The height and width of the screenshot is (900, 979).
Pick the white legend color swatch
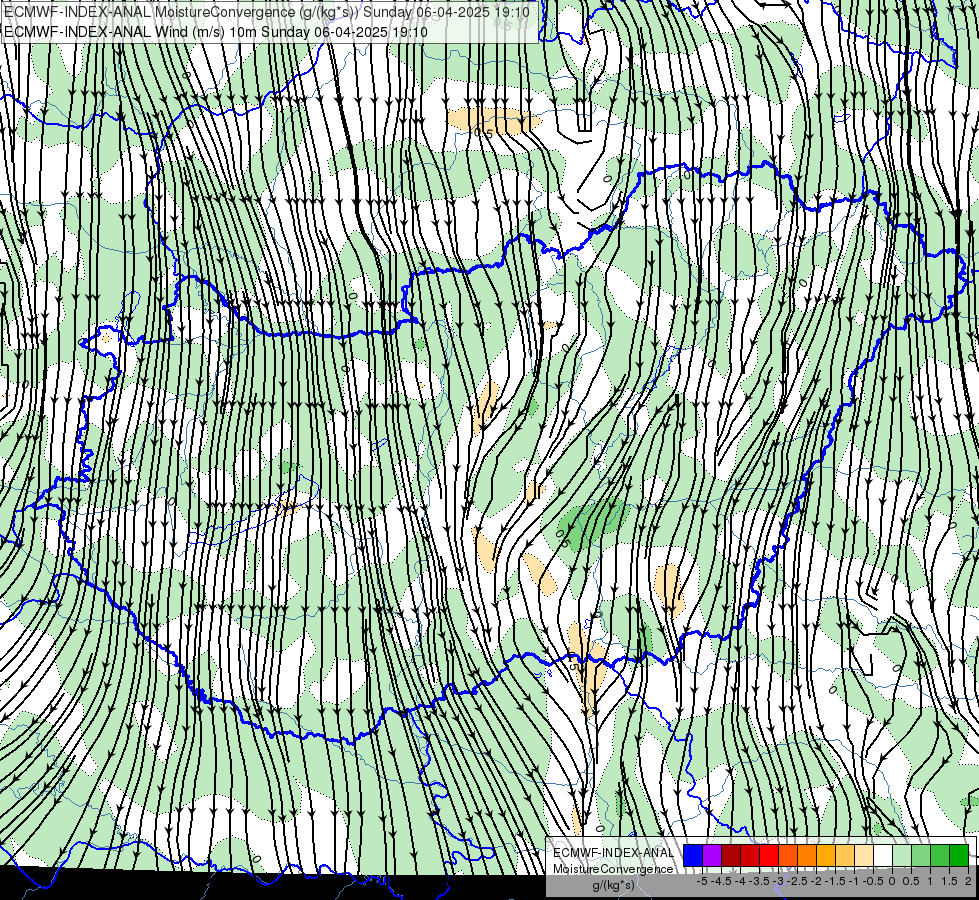(883, 855)
